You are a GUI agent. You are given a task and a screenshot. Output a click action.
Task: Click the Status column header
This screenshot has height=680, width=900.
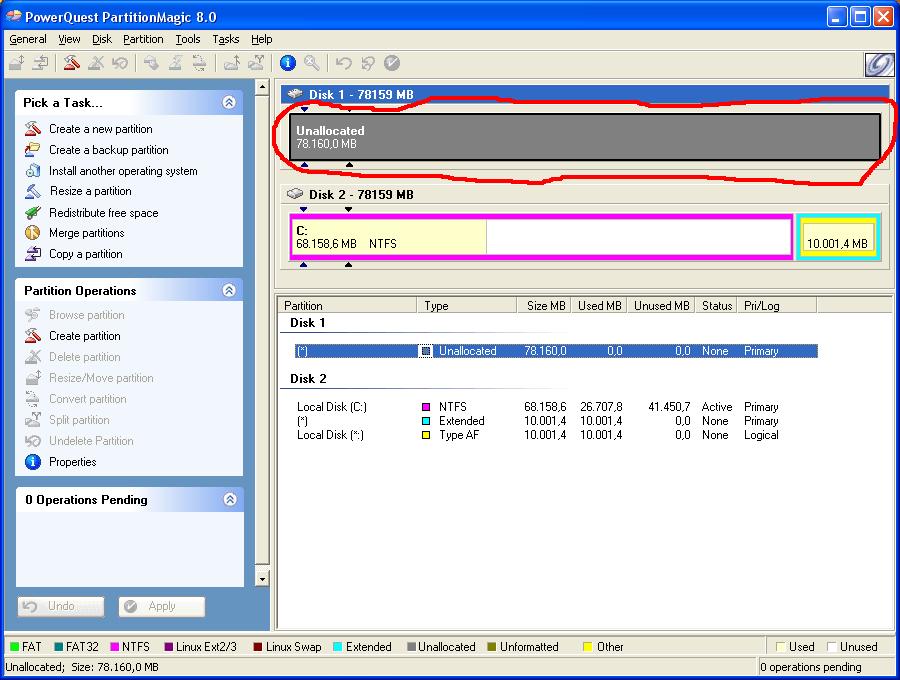pyautogui.click(x=716, y=305)
